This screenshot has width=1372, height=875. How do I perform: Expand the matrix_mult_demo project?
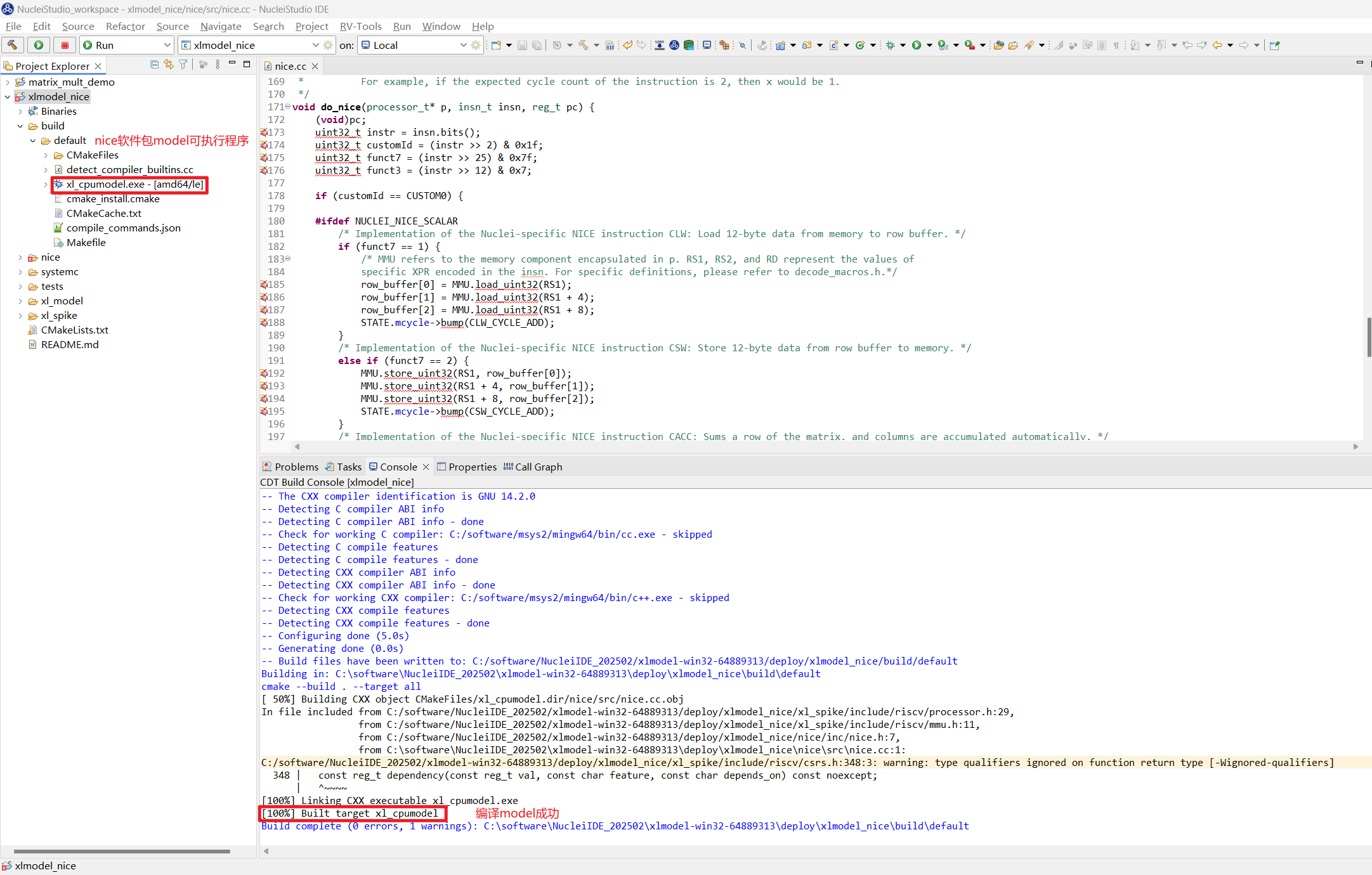(x=8, y=82)
